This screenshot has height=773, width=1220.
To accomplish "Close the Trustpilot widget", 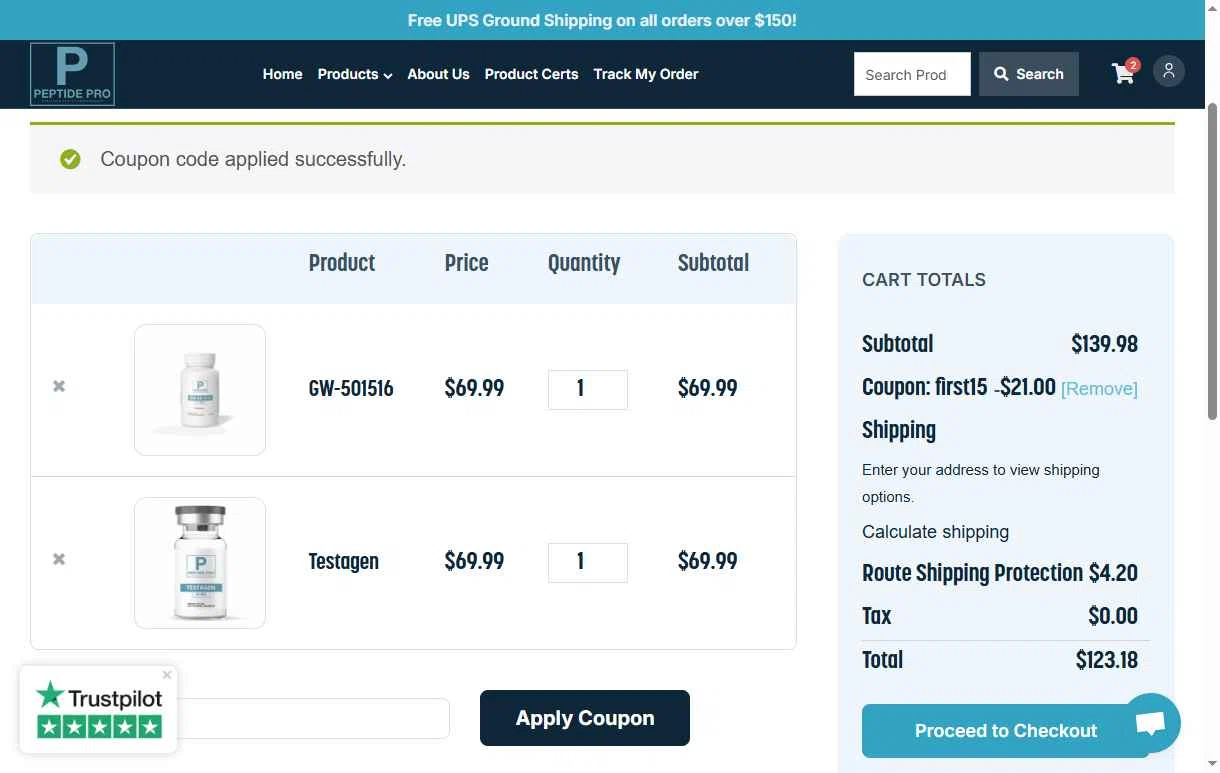I will 167,675.
